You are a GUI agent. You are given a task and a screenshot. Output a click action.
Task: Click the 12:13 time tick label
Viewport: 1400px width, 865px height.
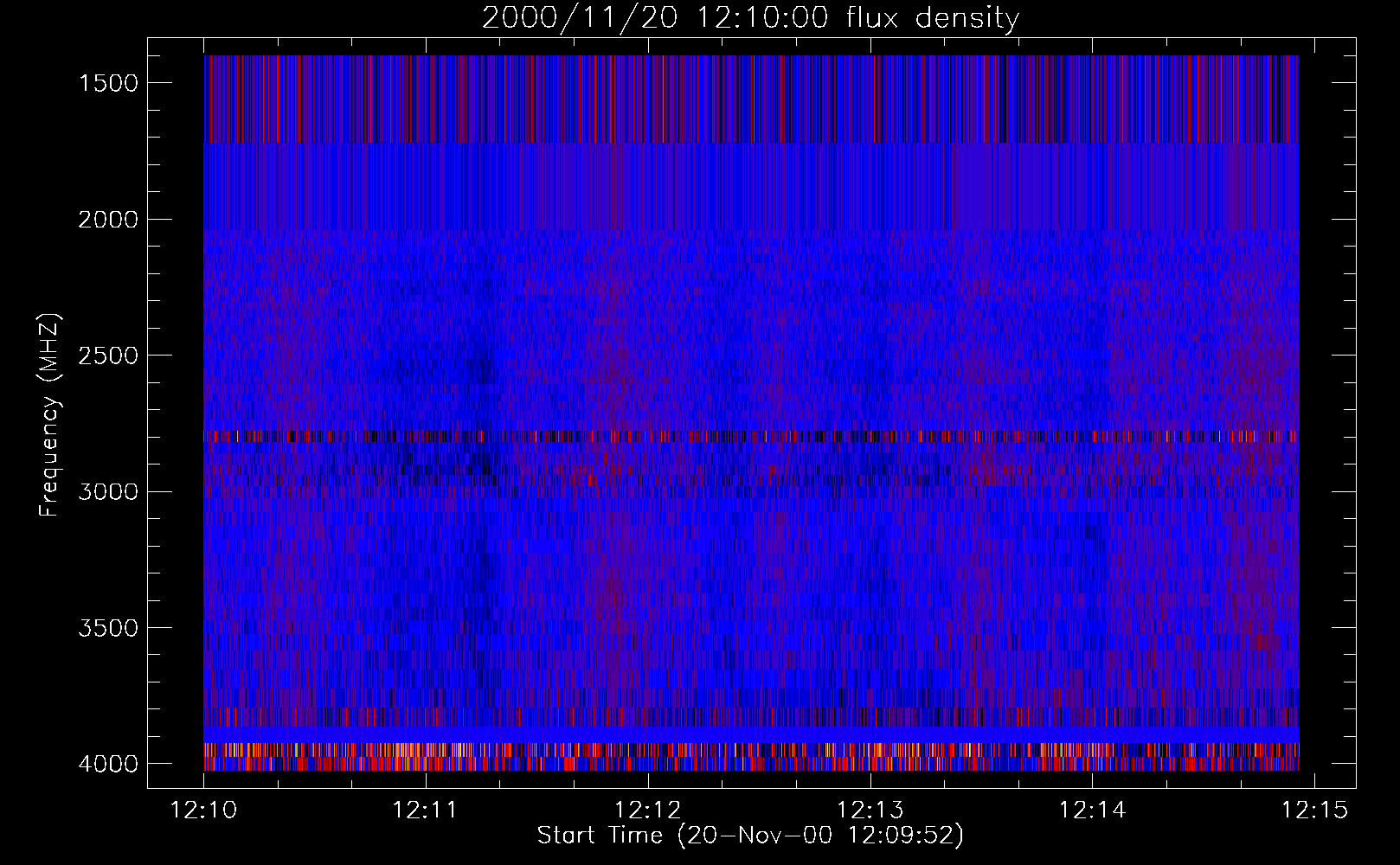pyautogui.click(x=870, y=811)
